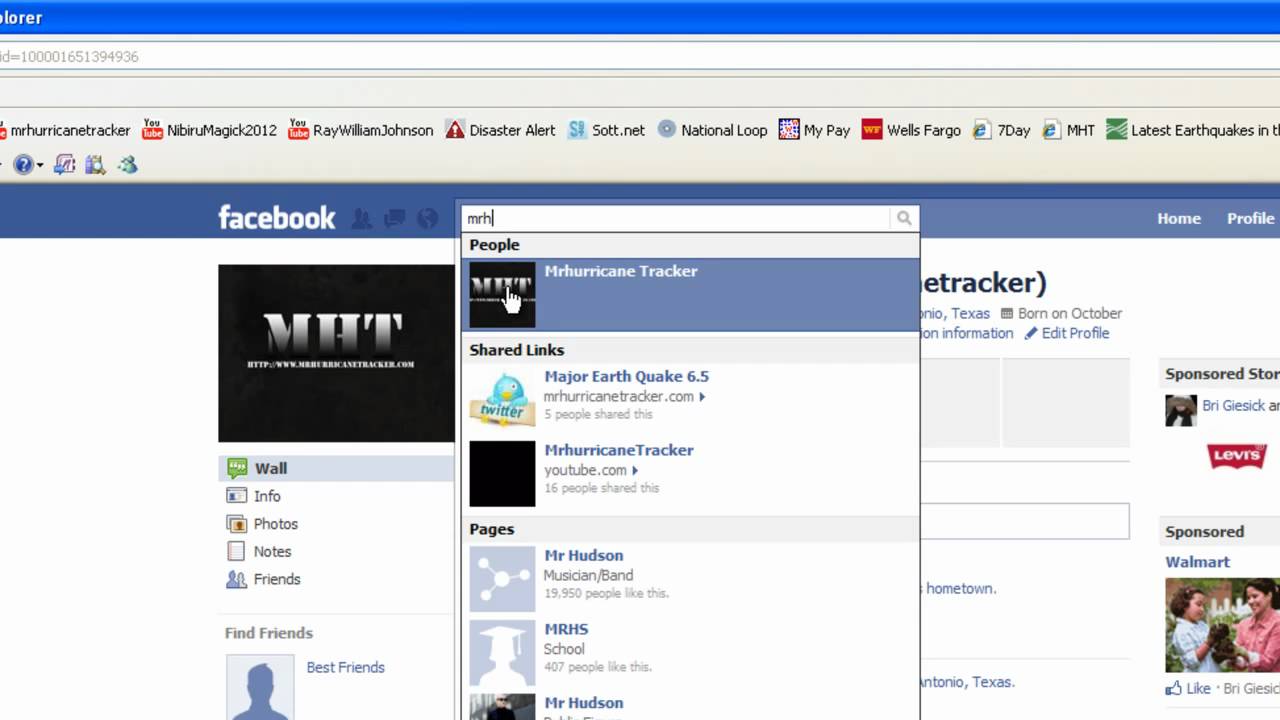Open mrhurricanetracker favorite
The image size is (1280, 720).
[66, 130]
